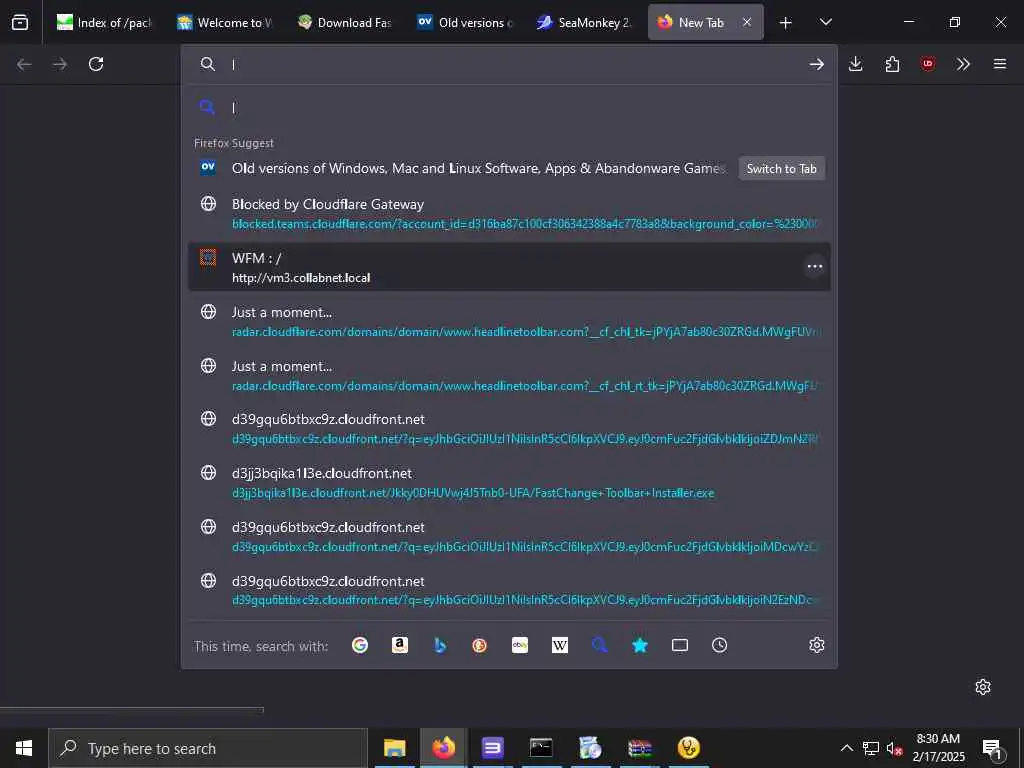The height and width of the screenshot is (768, 1024).
Task: Open http://vm3.collabnet.local URL
Action: pyautogui.click(x=301, y=278)
